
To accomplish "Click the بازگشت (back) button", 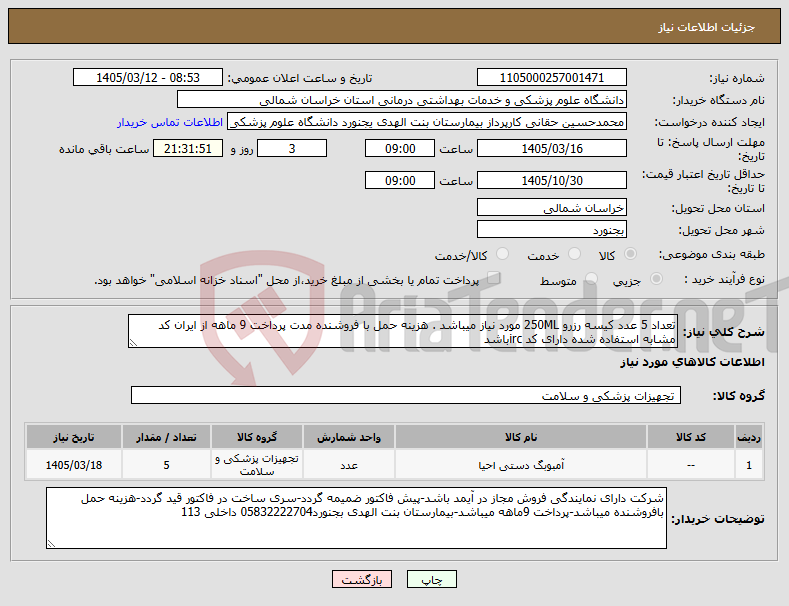I will [362, 579].
